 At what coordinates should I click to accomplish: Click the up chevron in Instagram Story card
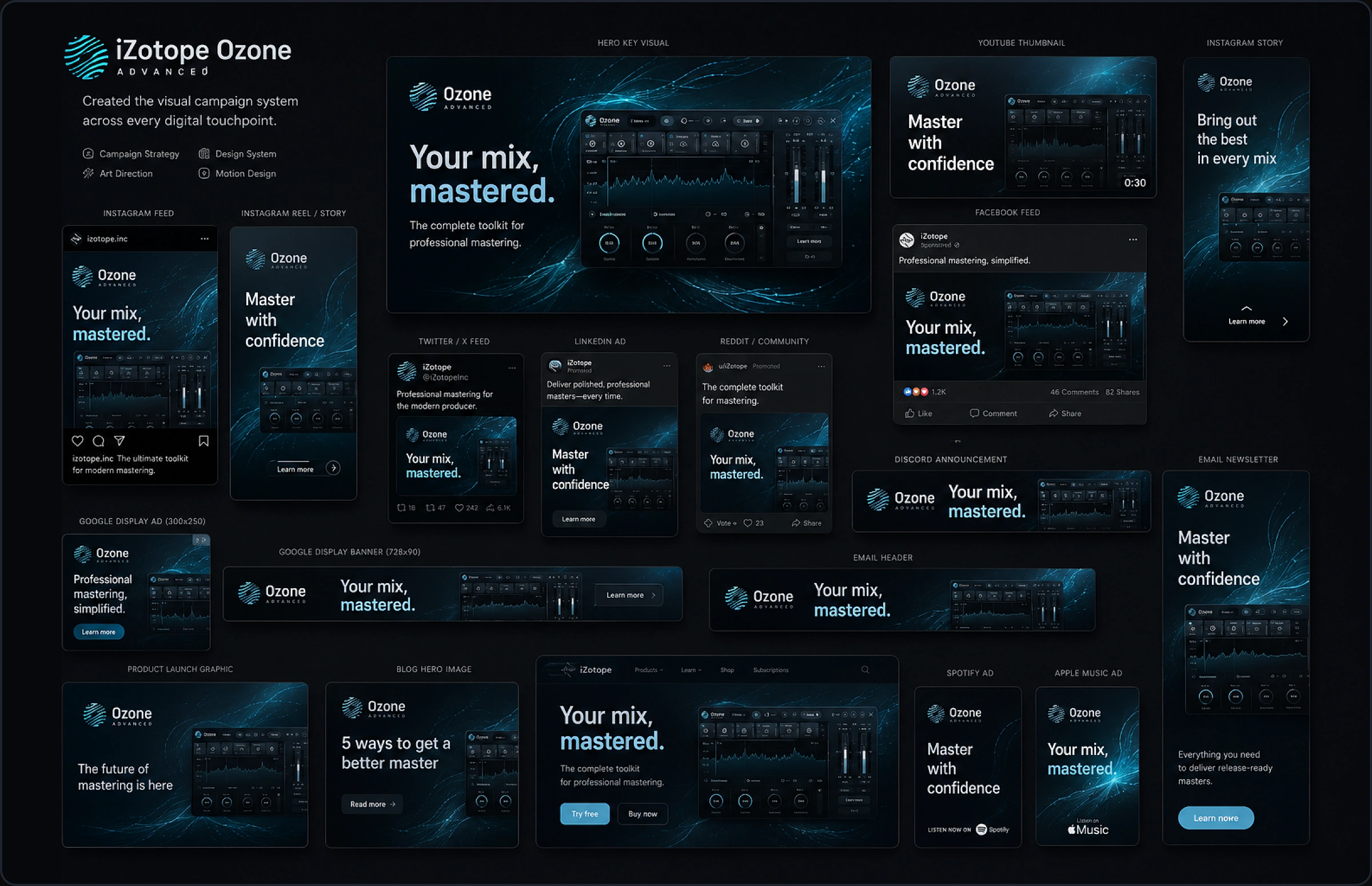1246,309
